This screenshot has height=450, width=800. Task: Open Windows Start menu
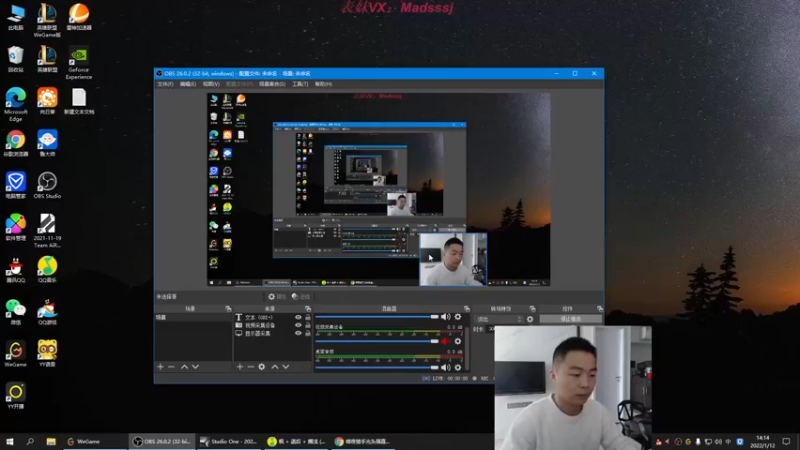point(10,441)
